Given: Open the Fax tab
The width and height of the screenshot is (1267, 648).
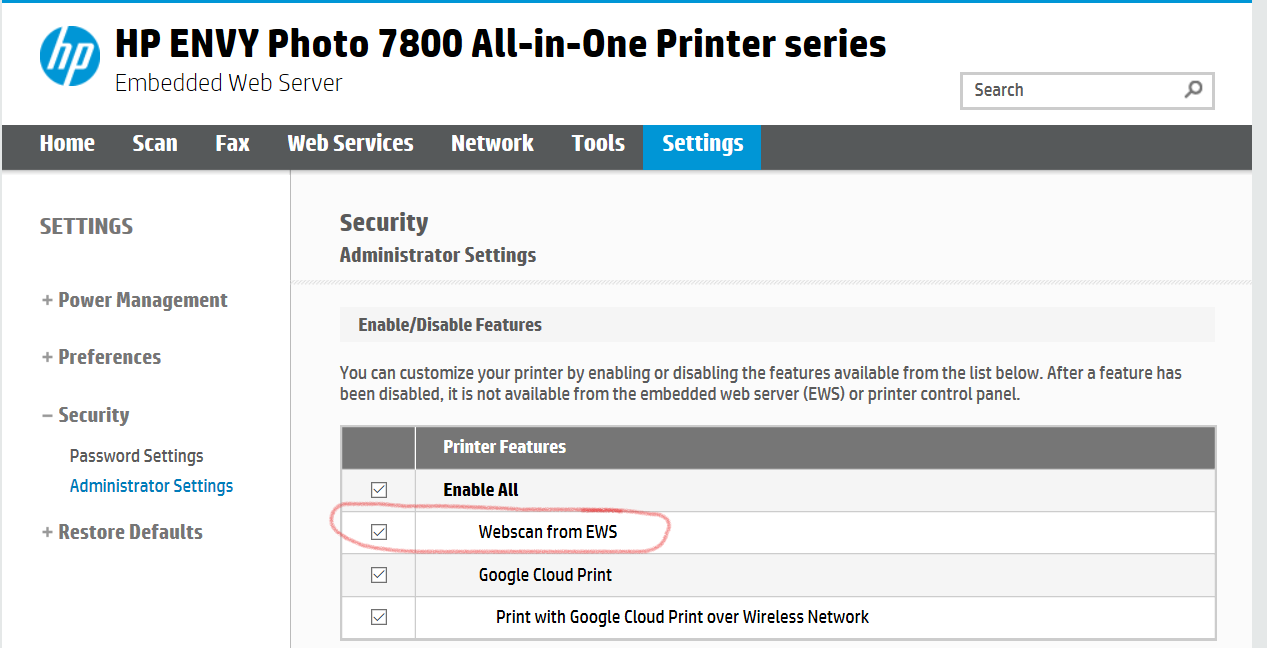Looking at the screenshot, I should click(232, 143).
